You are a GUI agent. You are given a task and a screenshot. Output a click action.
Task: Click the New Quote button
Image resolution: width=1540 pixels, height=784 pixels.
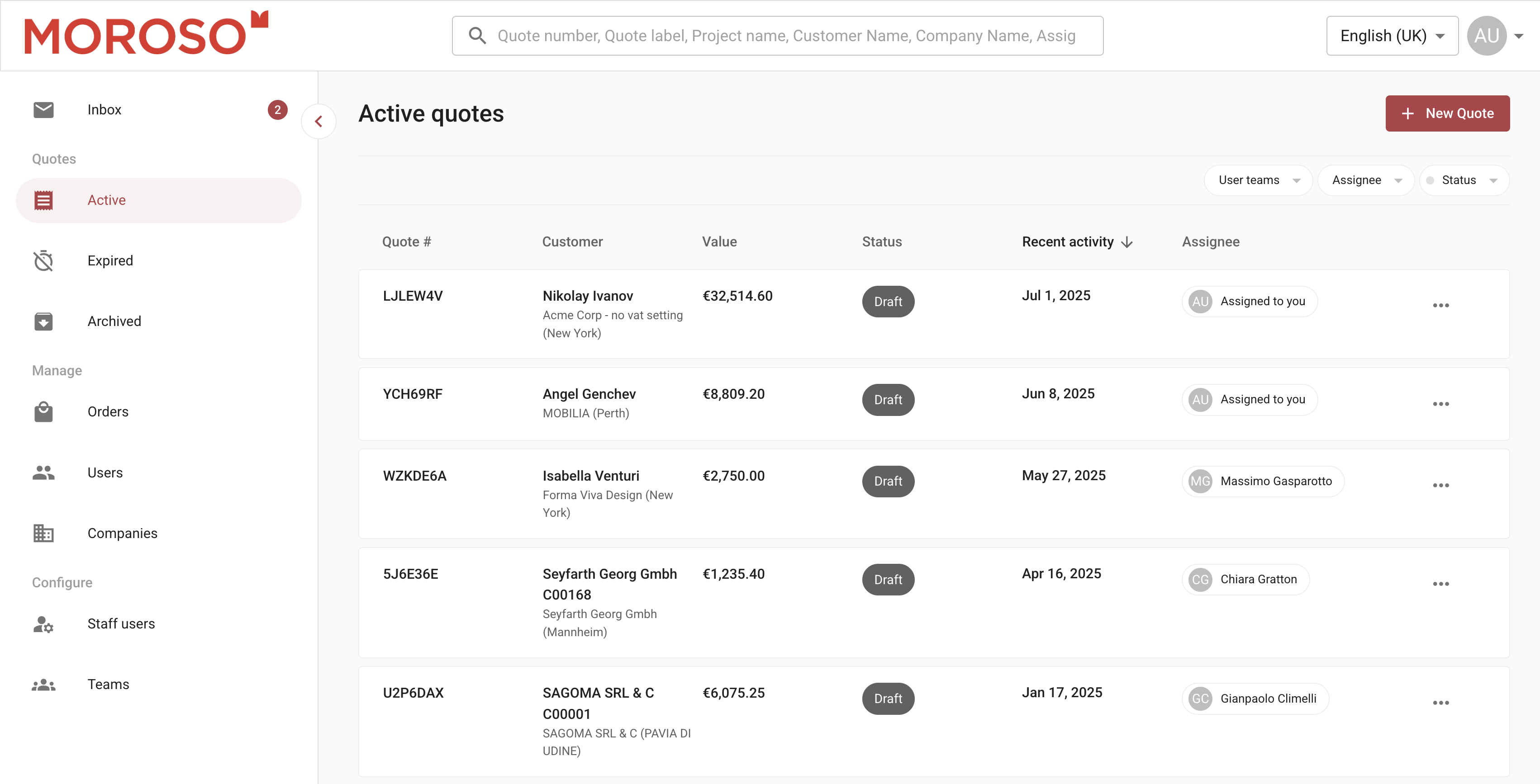[1447, 113]
